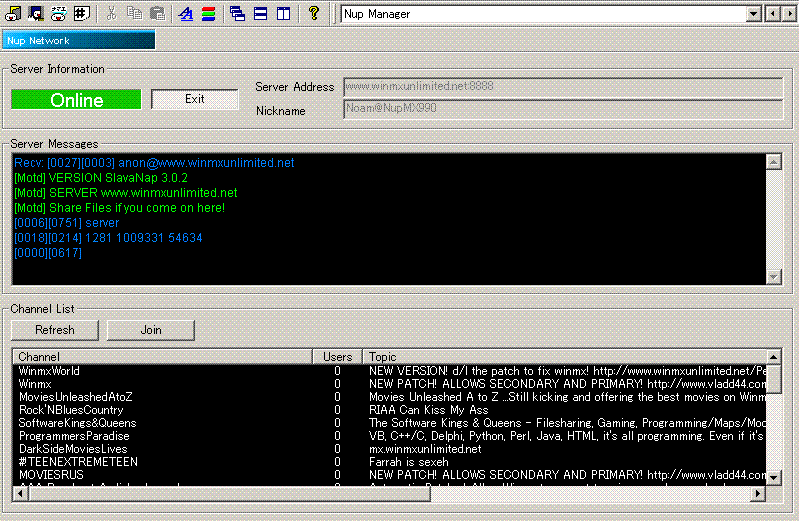The image size is (799, 521).
Task: Click the '[Motd] VERSION SlavaNap 3.0.2' message
Action: coord(101,178)
